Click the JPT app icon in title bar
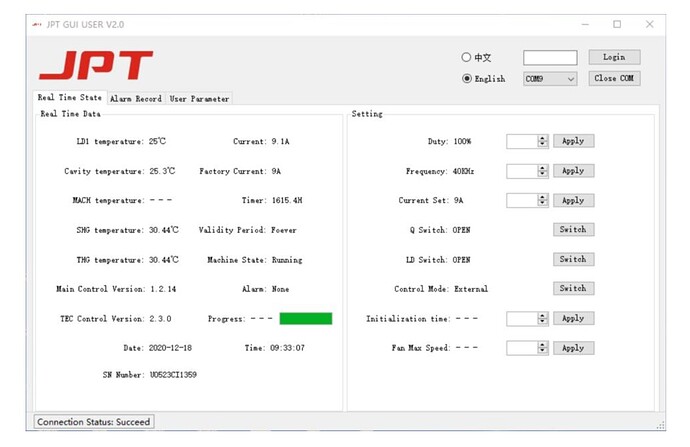Screen dimensions: 690x447 (37, 25)
